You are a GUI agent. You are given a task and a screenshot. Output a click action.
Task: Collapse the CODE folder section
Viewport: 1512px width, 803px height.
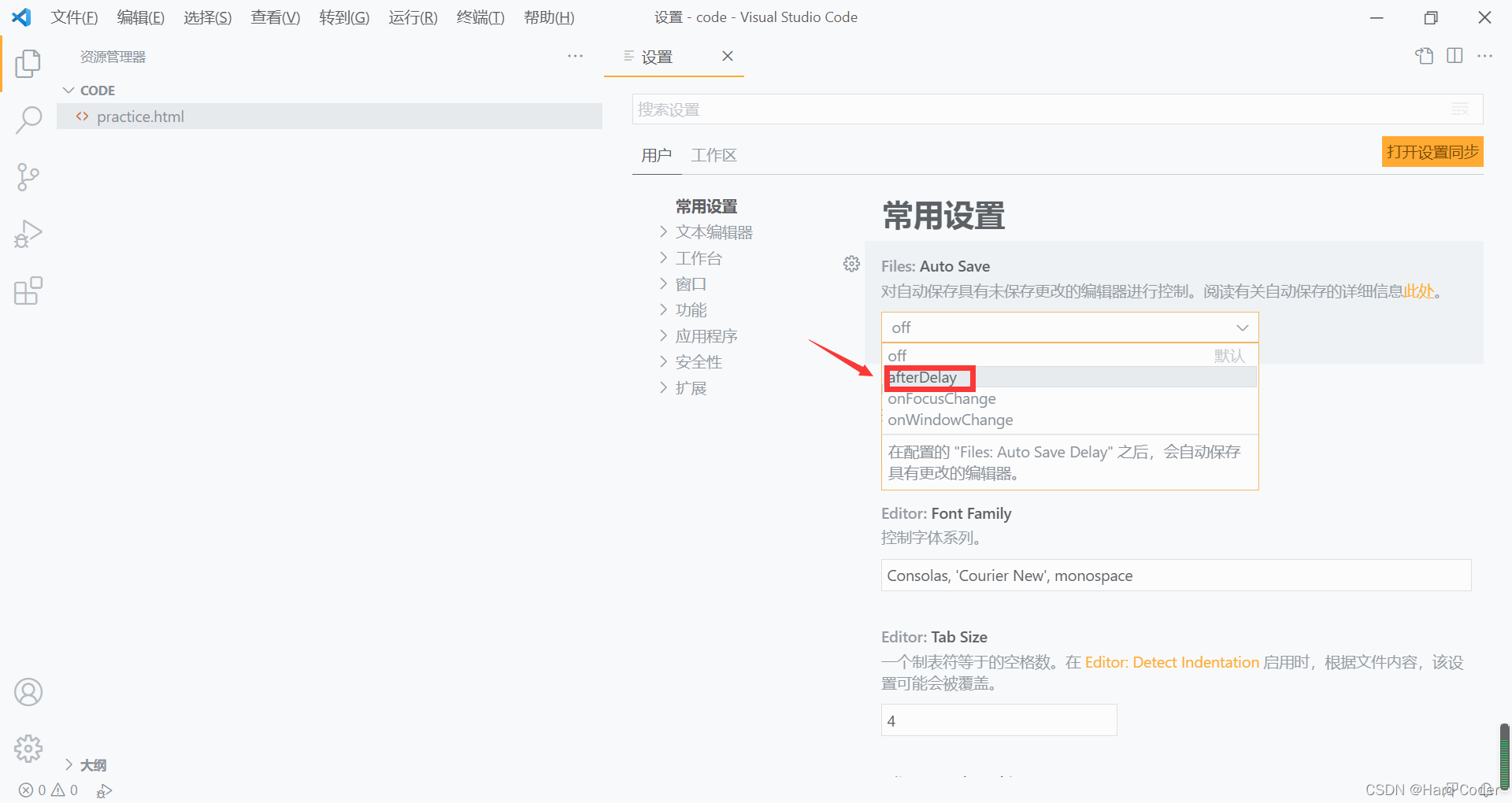[x=69, y=91]
